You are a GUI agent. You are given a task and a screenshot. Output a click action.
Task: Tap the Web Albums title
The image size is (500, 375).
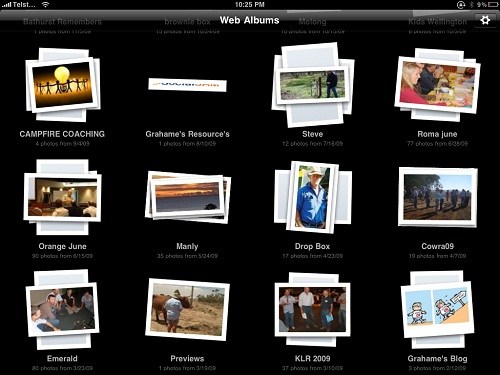249,20
